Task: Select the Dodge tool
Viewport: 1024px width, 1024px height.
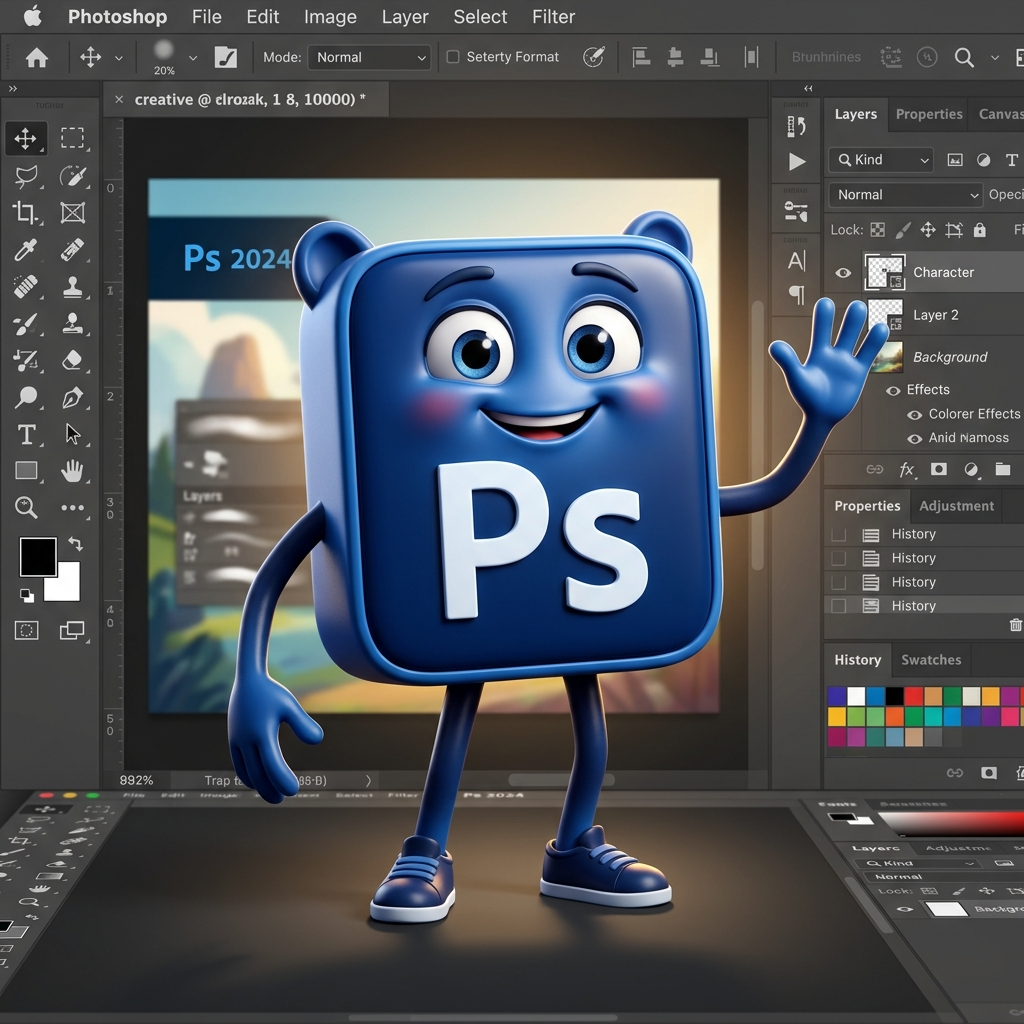Action: pyautogui.click(x=26, y=396)
